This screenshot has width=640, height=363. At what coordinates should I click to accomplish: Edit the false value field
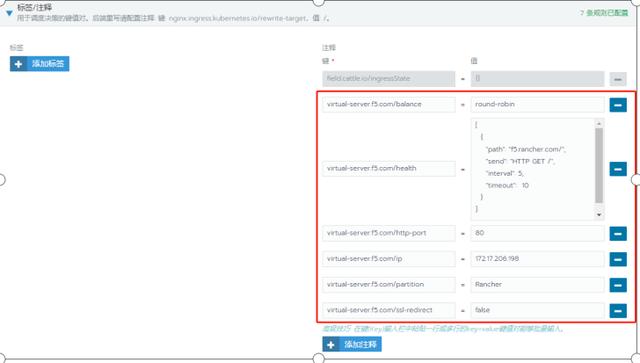[537, 310]
